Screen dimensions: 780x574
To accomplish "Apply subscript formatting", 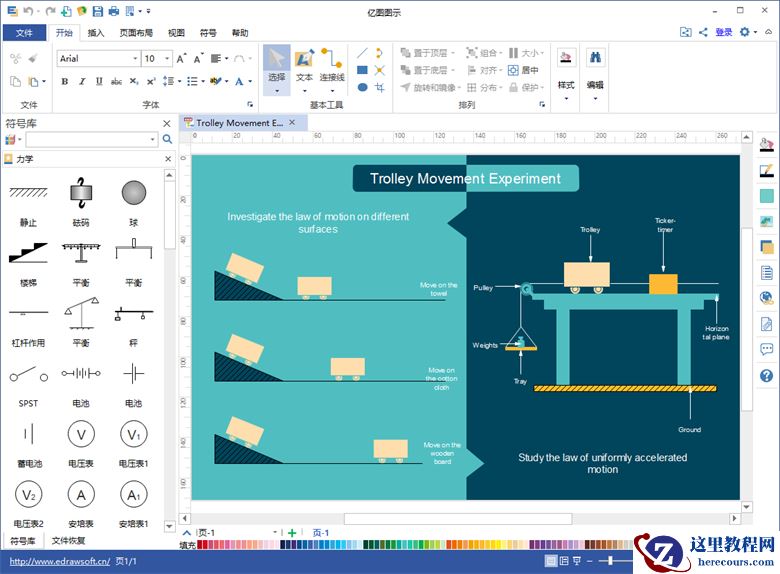I will click(134, 81).
